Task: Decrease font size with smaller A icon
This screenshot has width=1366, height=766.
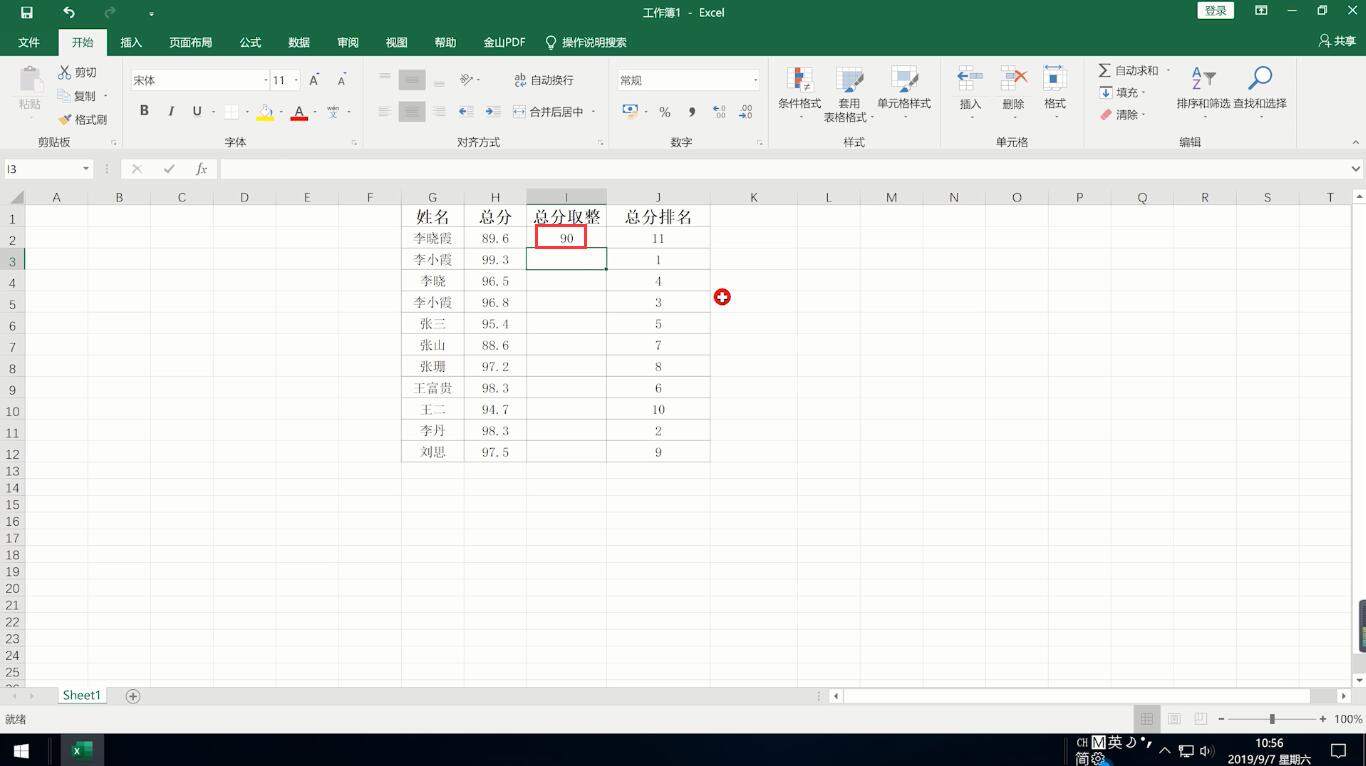Action: click(341, 80)
